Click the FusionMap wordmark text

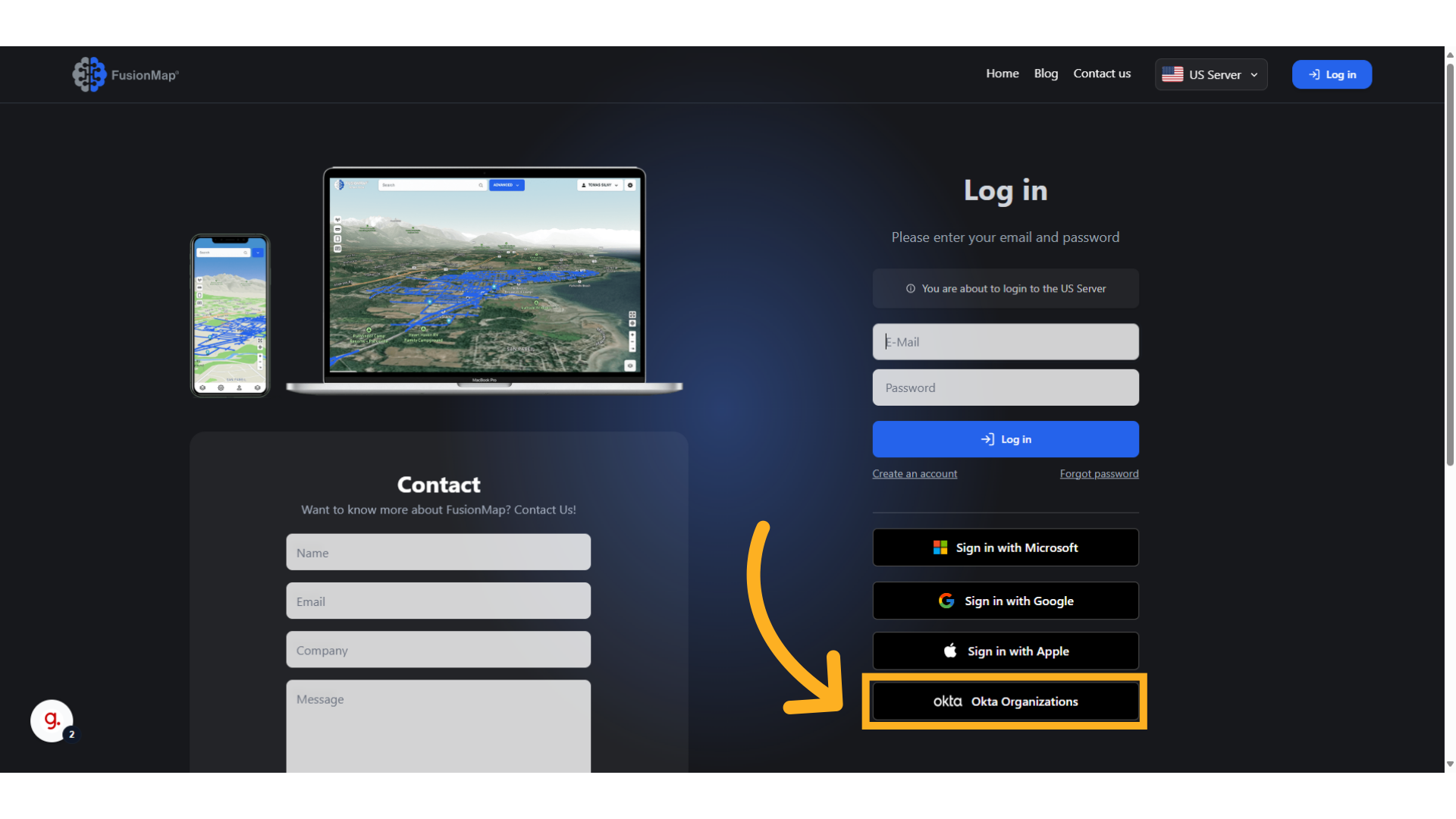click(x=145, y=75)
